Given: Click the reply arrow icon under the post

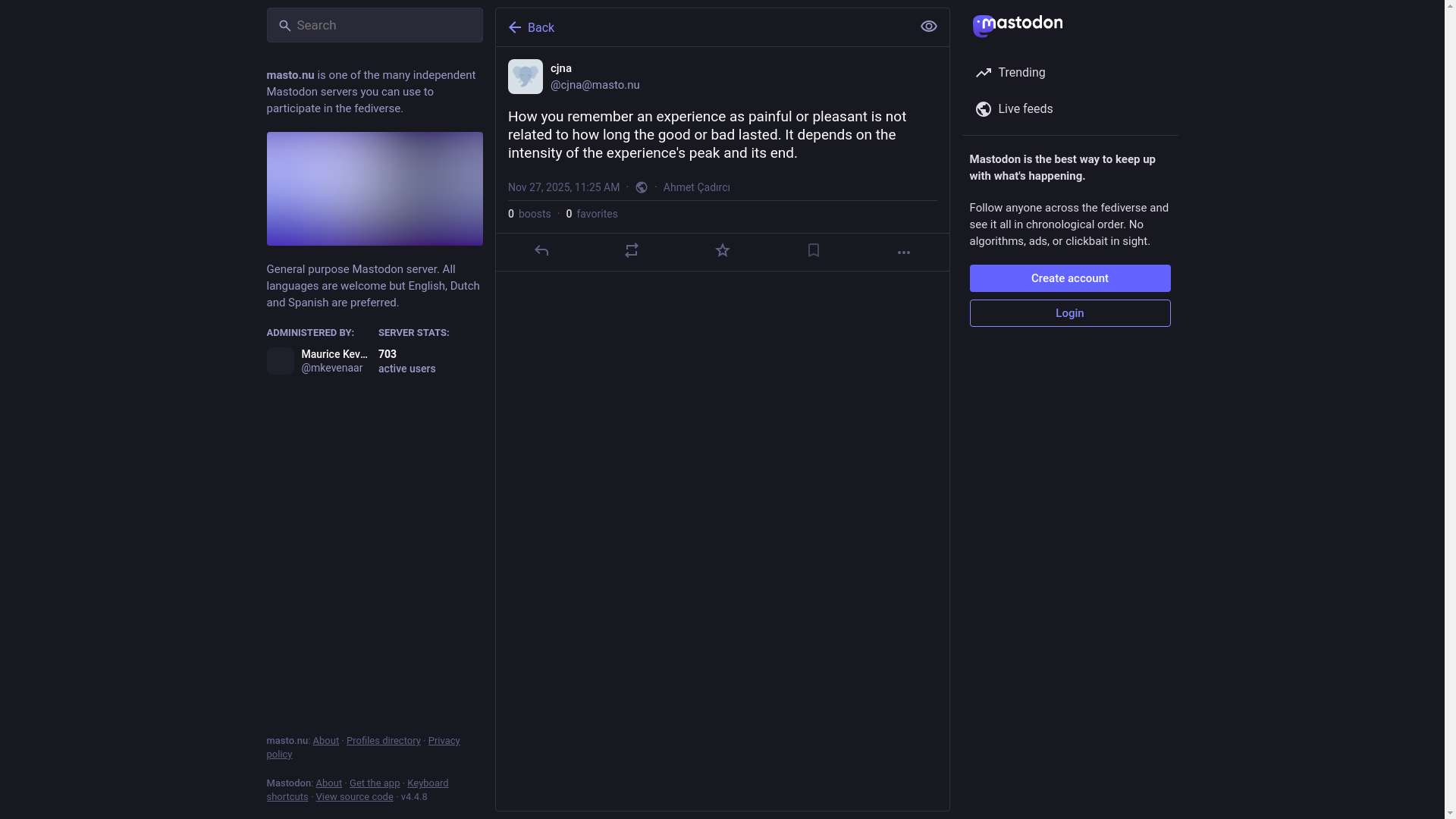Looking at the screenshot, I should tap(541, 251).
